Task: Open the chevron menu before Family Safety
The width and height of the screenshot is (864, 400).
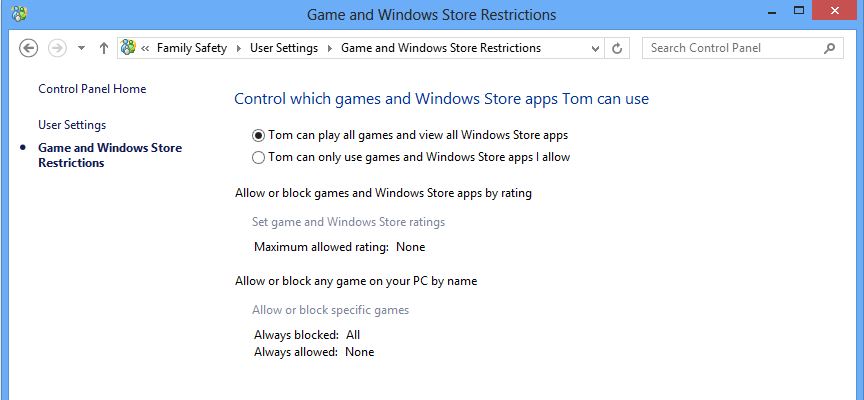Action: tap(145, 48)
